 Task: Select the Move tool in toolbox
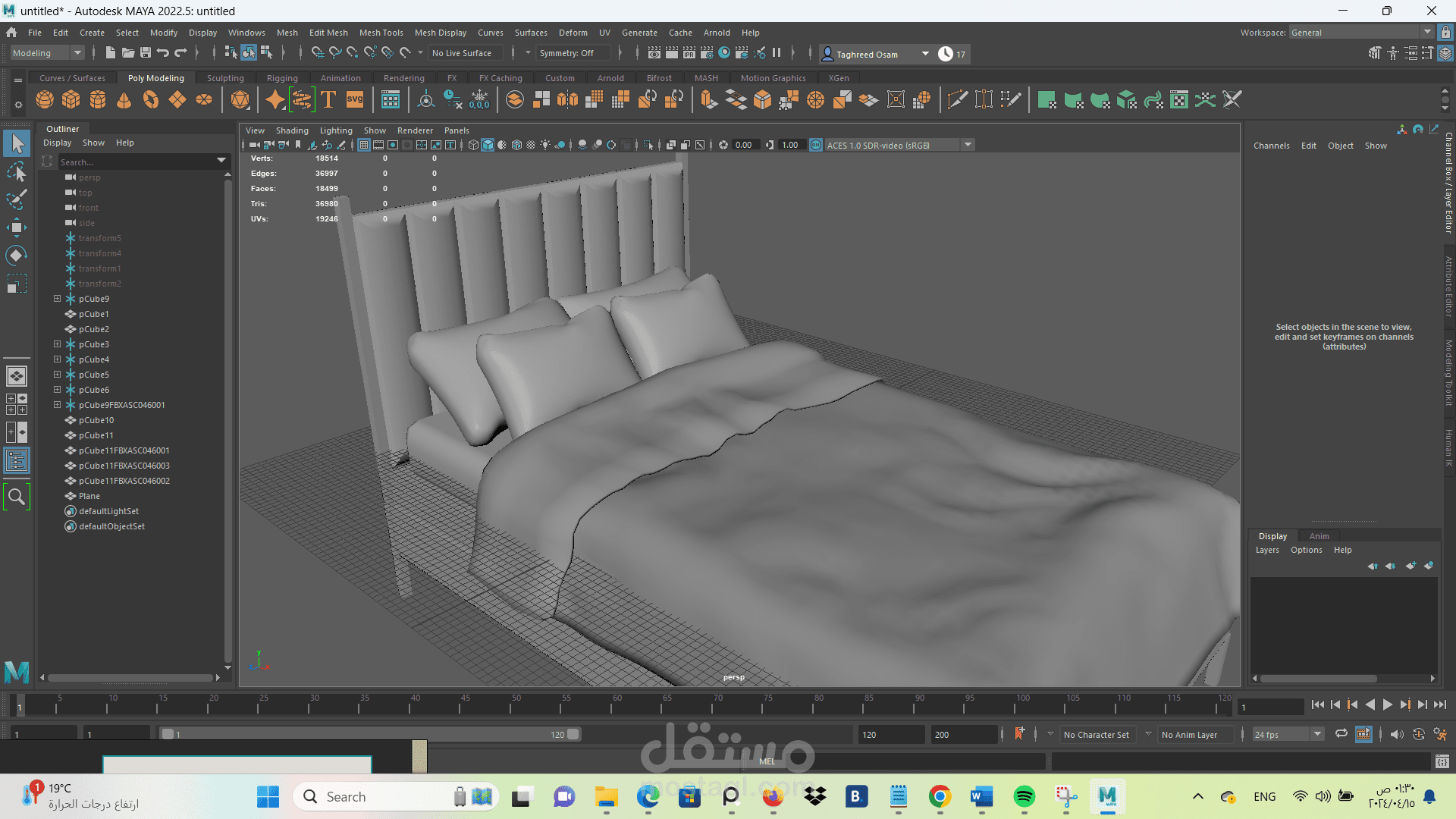(x=16, y=227)
